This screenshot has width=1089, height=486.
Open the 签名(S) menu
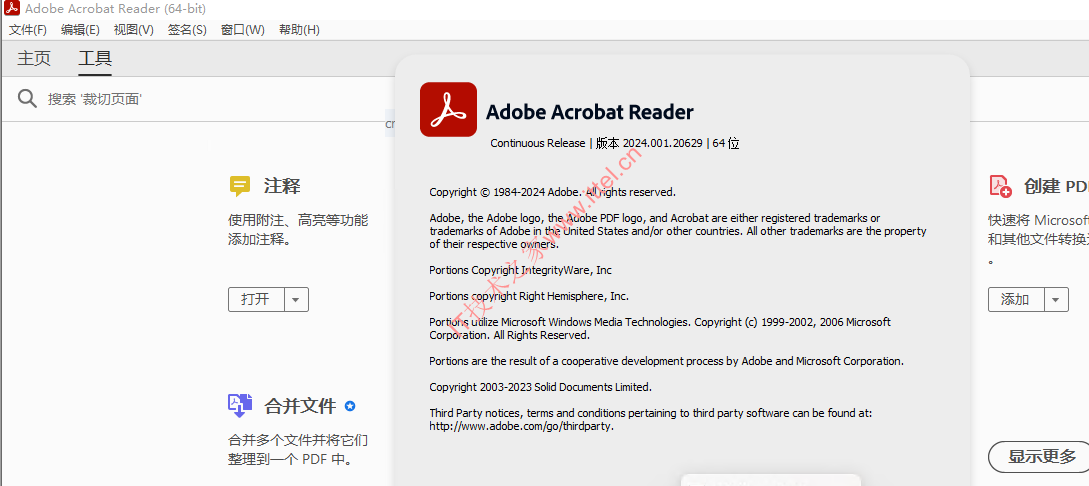187,30
